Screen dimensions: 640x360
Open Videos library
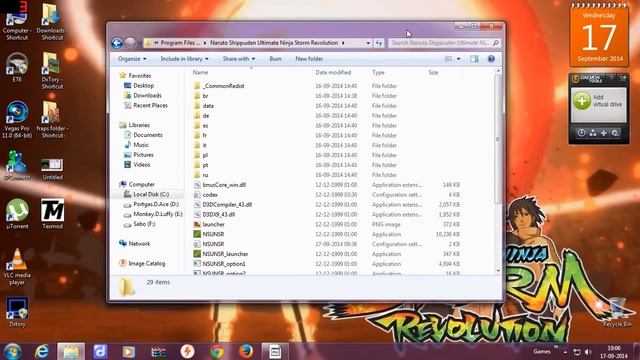pos(142,164)
